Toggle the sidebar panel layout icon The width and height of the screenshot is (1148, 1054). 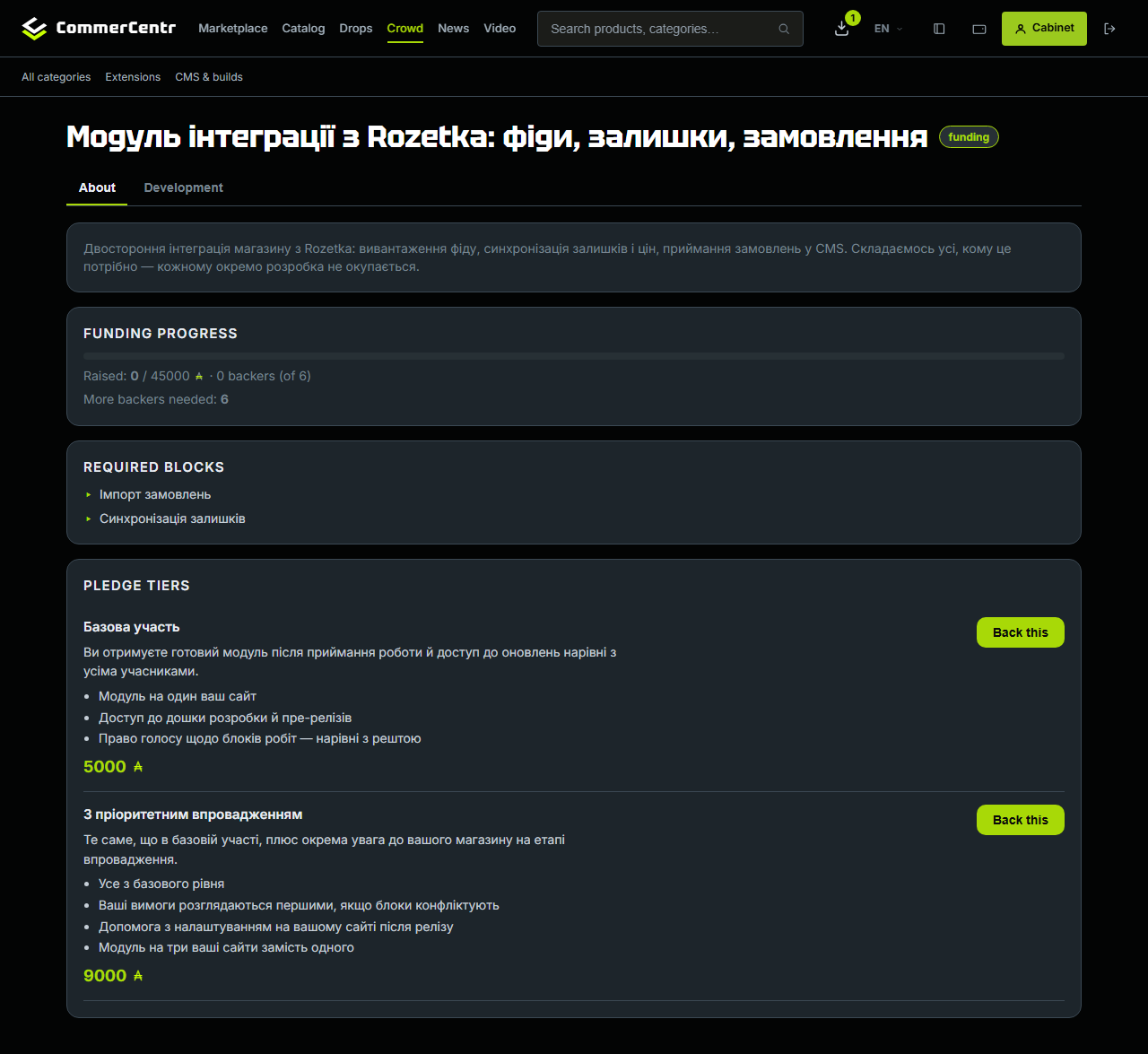(x=939, y=29)
